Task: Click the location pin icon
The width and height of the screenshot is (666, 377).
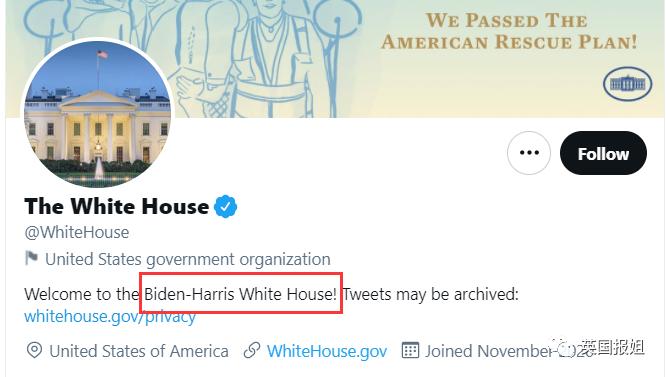Action: [x=34, y=351]
